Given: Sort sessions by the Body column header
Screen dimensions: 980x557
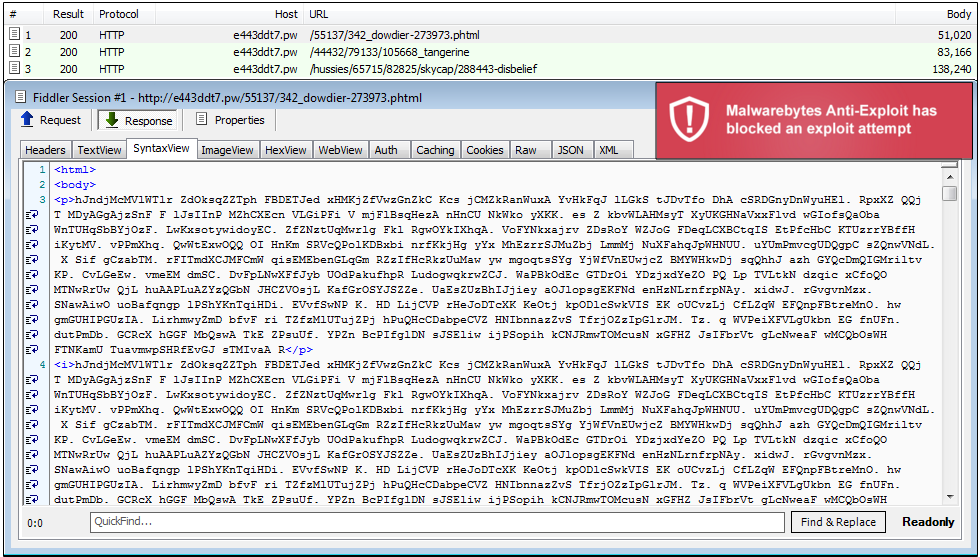Looking at the screenshot, I should pyautogui.click(x=957, y=15).
